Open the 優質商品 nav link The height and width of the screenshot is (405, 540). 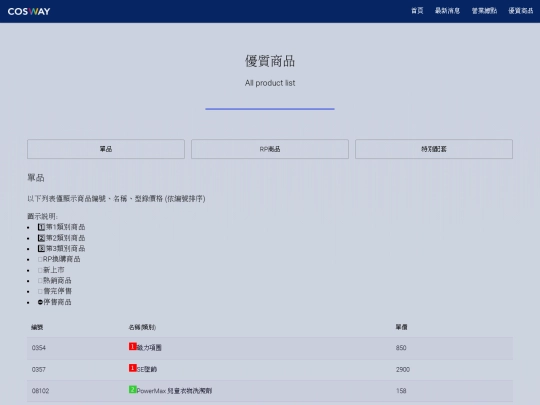click(521, 11)
